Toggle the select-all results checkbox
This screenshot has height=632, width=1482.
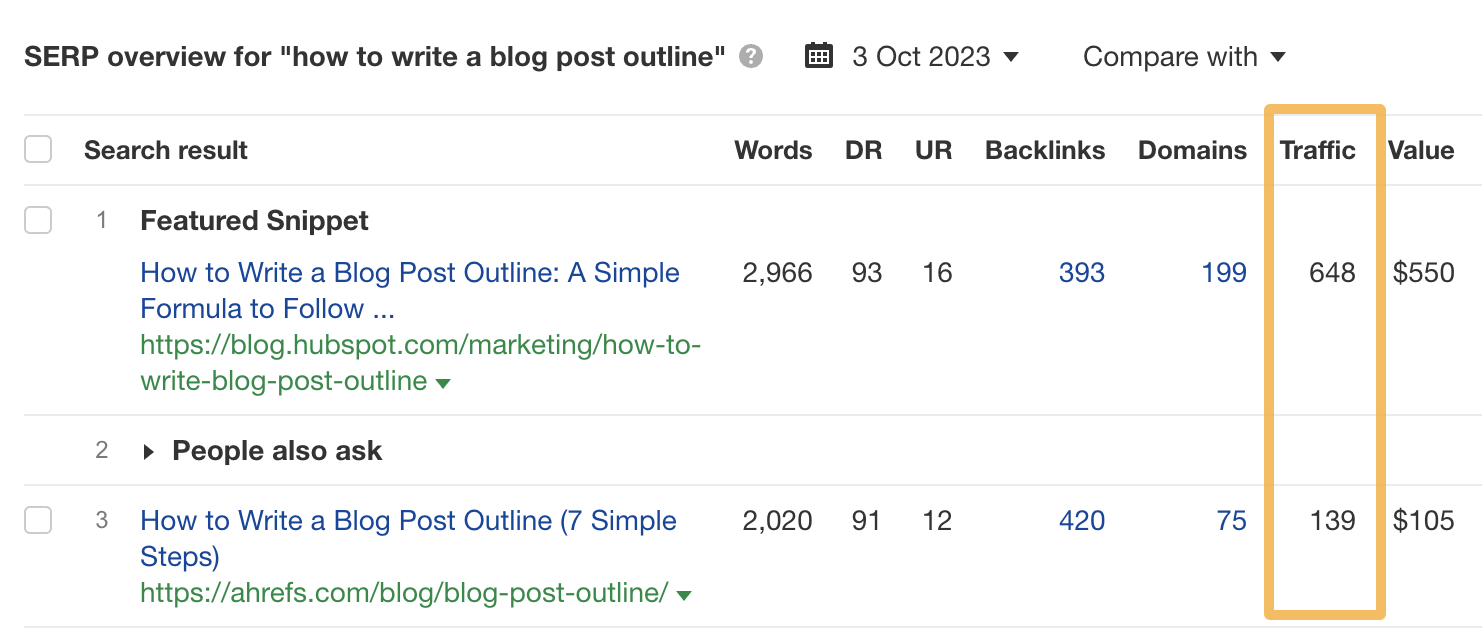pos(37,148)
